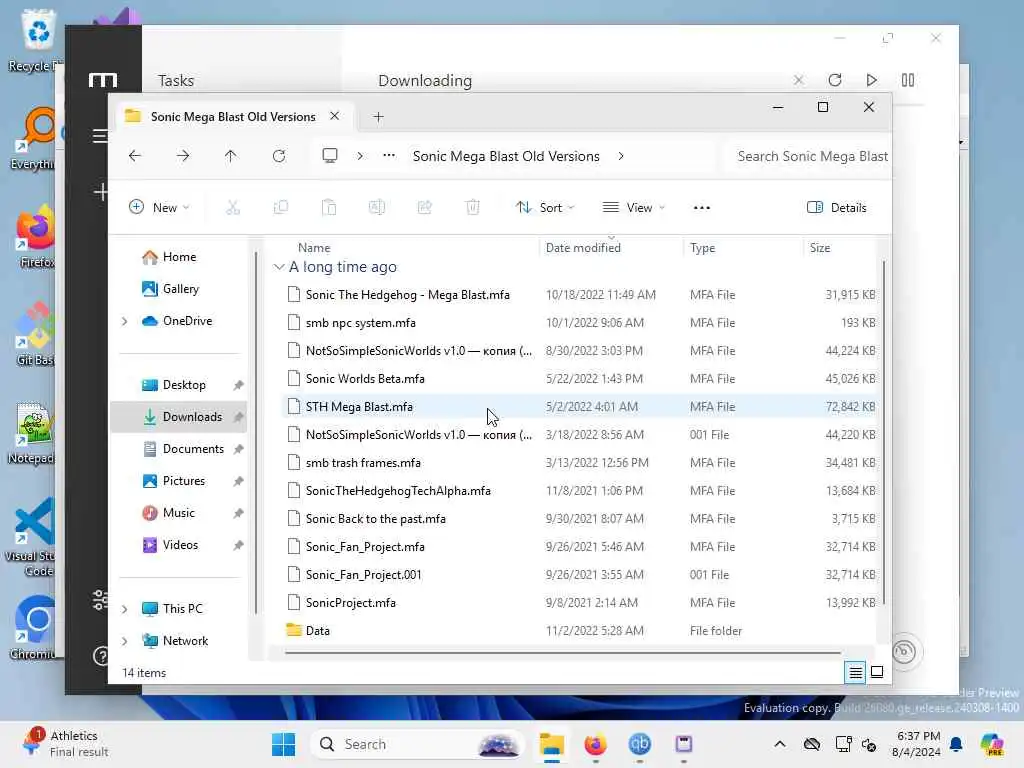Click refresh icon in Downloading window
The width and height of the screenshot is (1024, 768).
pyautogui.click(x=835, y=80)
